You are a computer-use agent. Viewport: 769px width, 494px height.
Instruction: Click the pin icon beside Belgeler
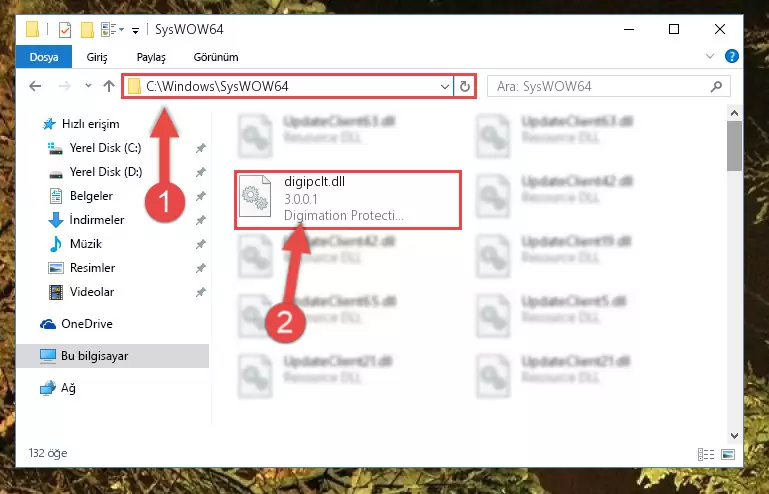[x=201, y=196]
